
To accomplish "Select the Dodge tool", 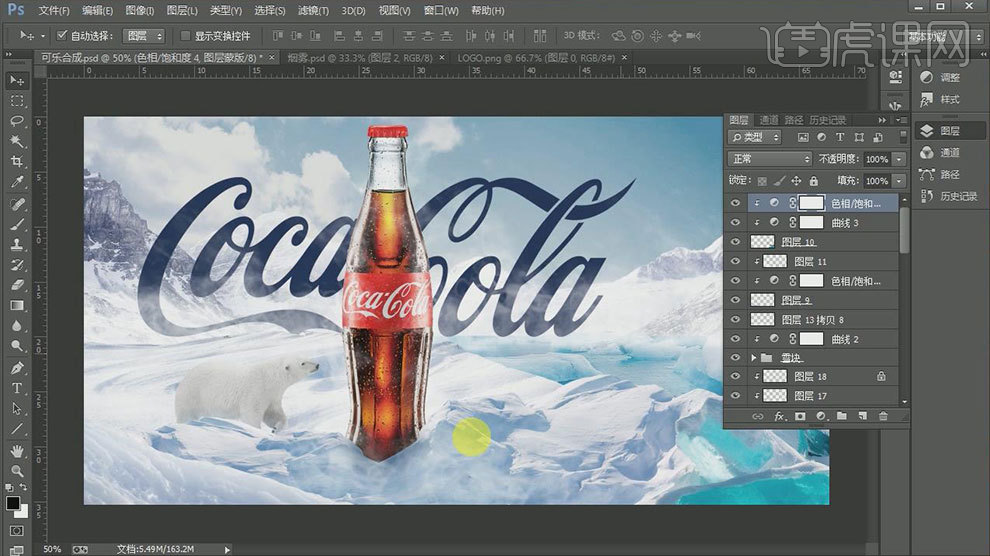I will (17, 346).
